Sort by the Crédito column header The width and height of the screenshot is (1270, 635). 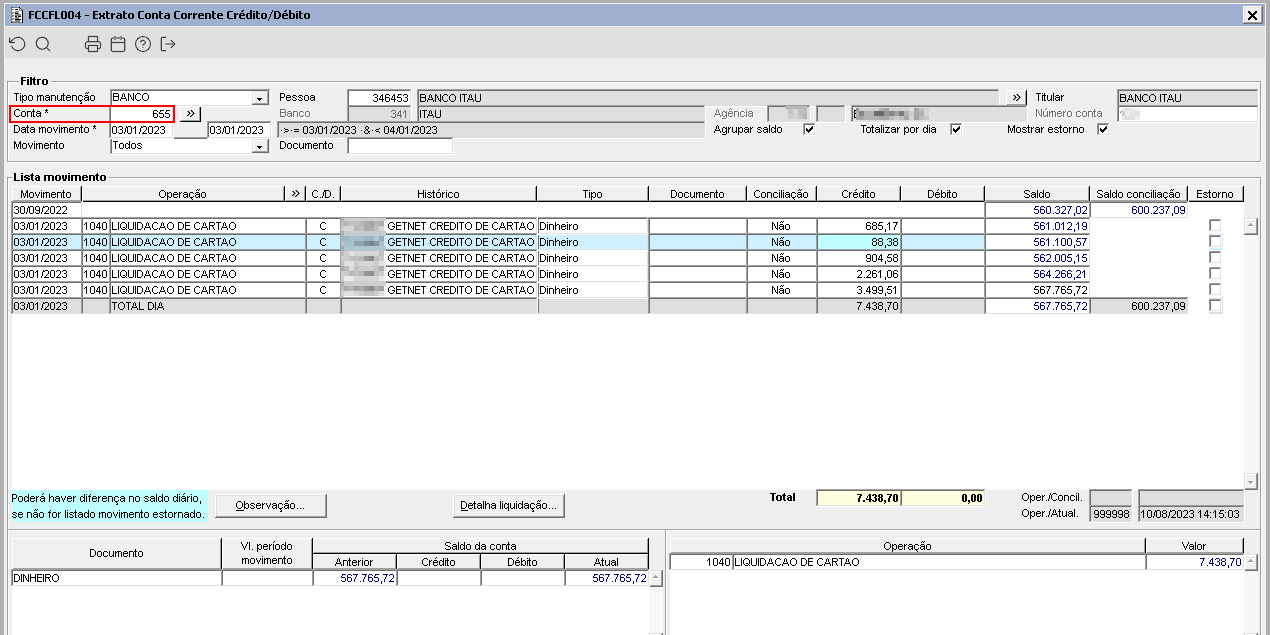[858, 194]
